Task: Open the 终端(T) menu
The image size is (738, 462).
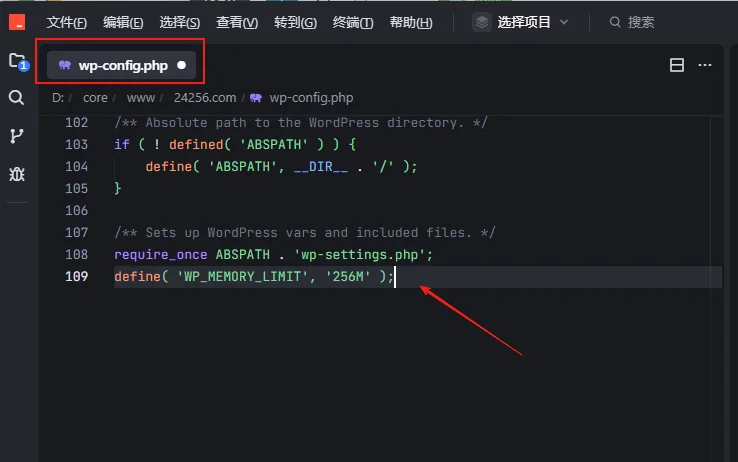Action: [352, 22]
